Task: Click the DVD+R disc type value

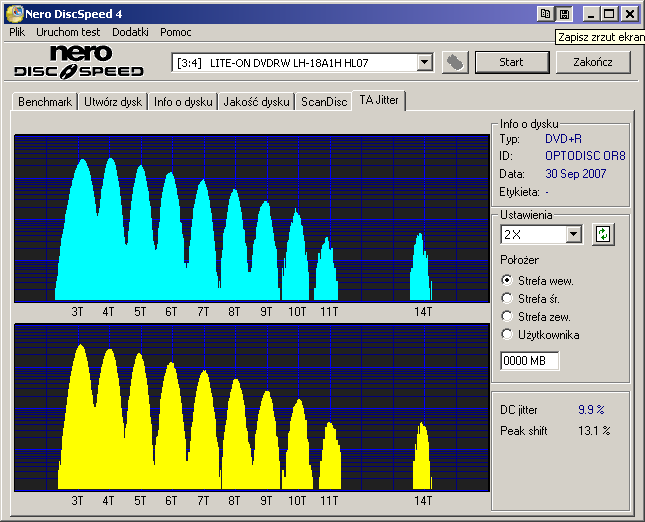Action: (563, 139)
